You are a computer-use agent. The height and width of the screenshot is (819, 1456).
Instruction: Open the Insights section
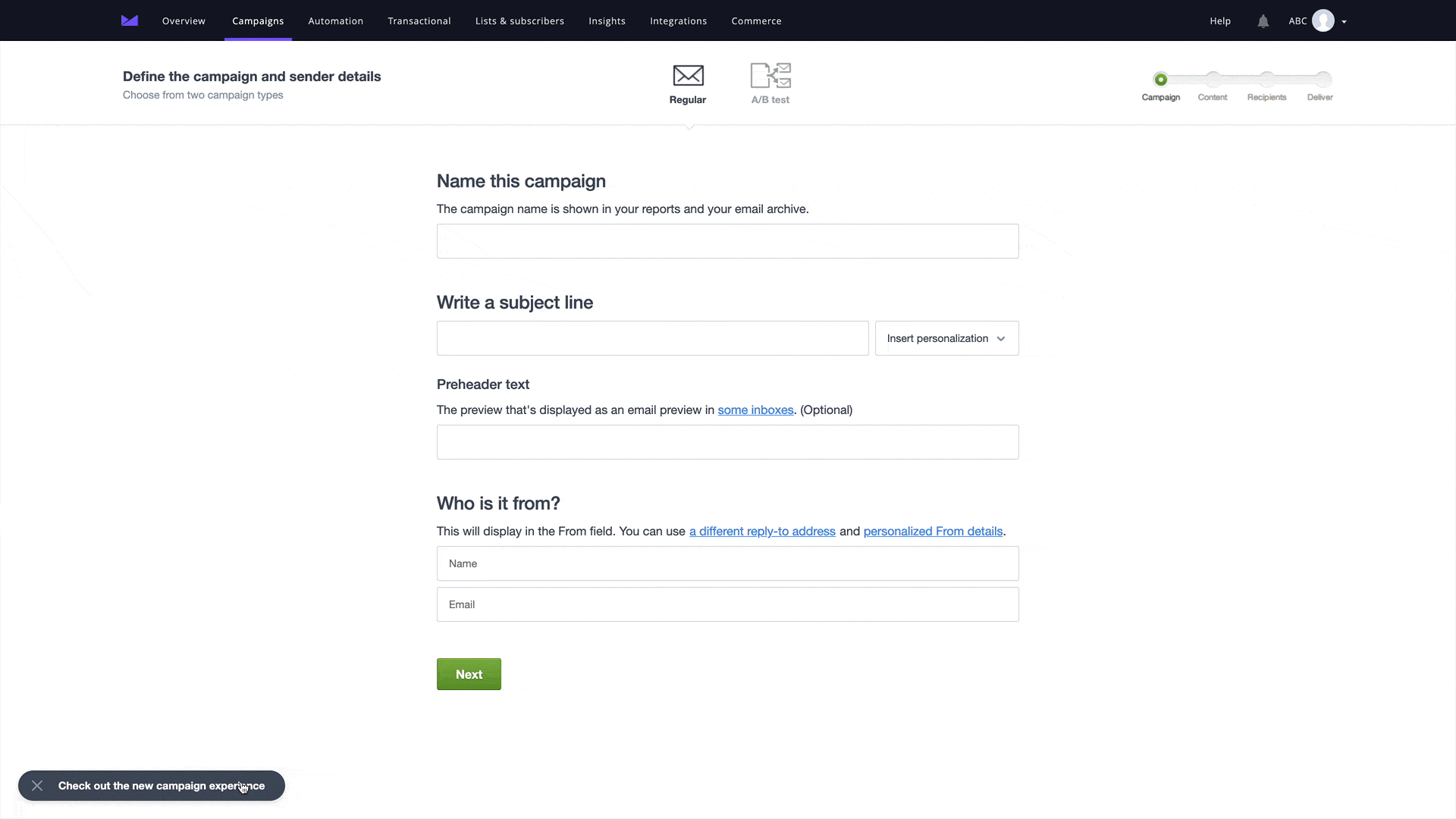click(x=607, y=20)
